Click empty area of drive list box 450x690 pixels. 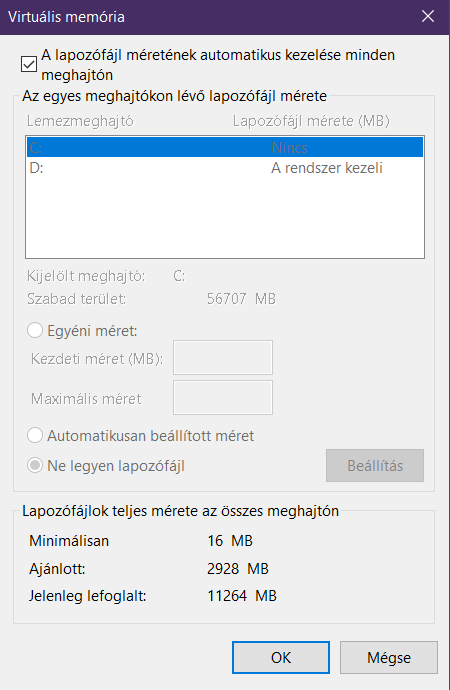pos(225,218)
